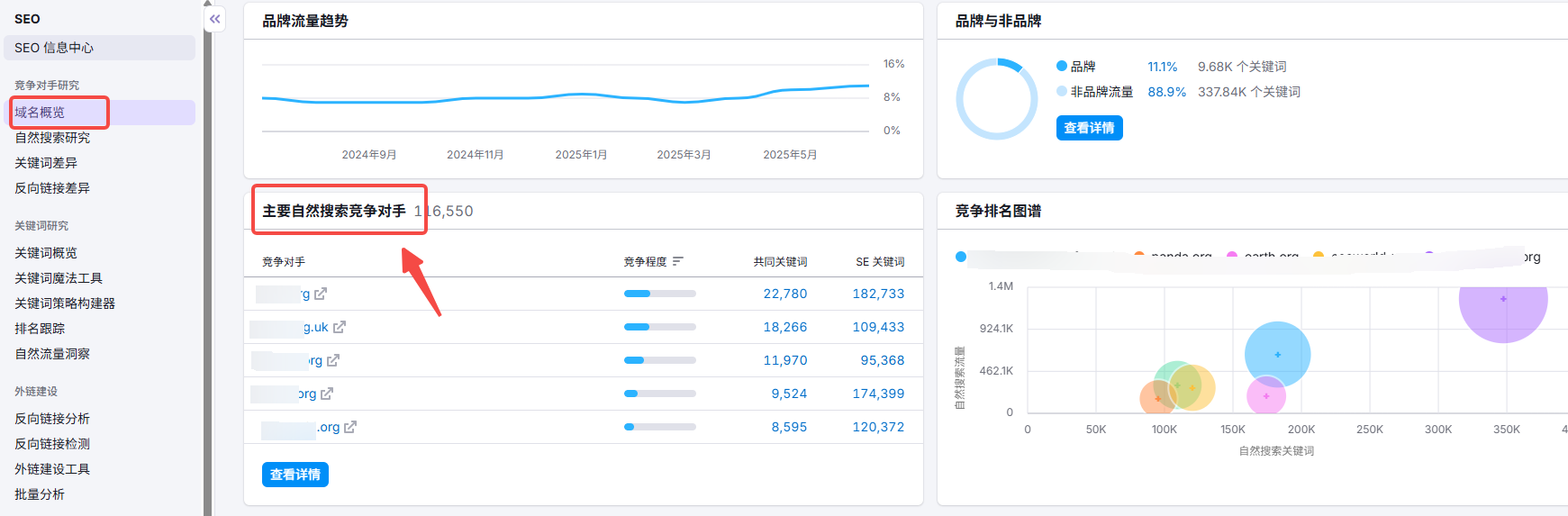This screenshot has height=516, width=1568.
Task: Select 关键词魔法工具 in the sidebar
Action: 59,278
